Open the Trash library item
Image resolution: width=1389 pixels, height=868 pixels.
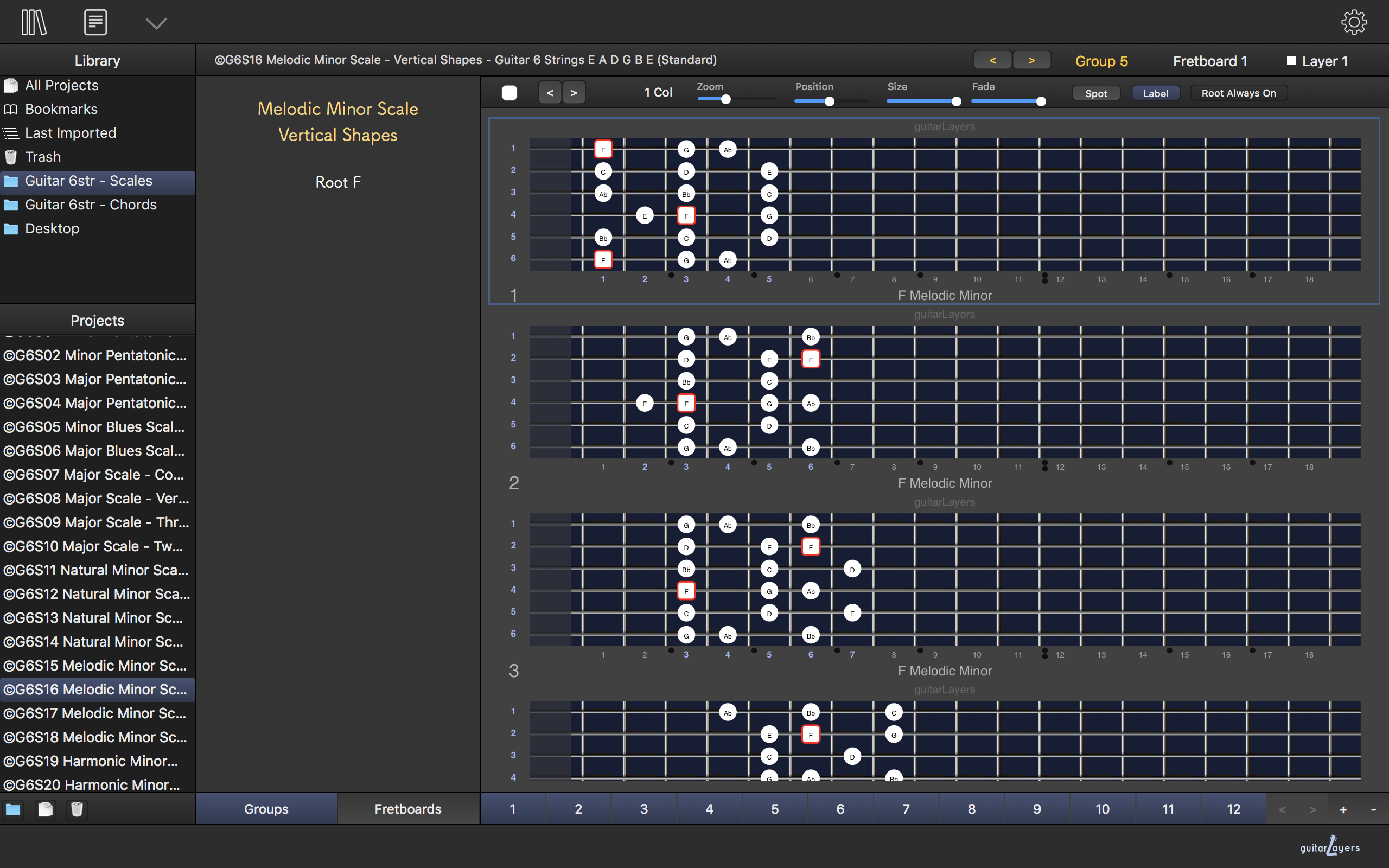click(x=42, y=157)
